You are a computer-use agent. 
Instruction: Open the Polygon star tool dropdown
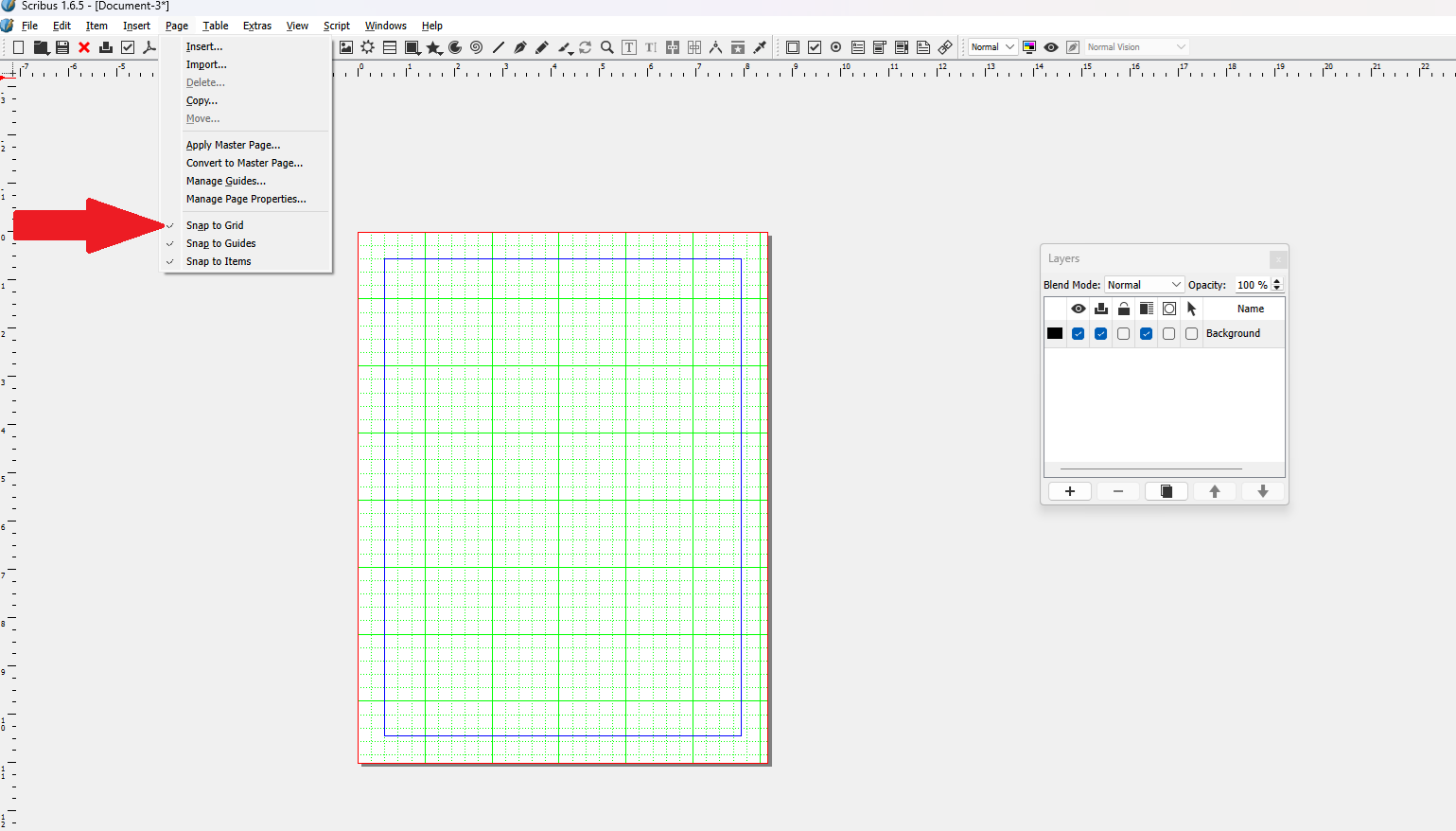pyautogui.click(x=441, y=53)
